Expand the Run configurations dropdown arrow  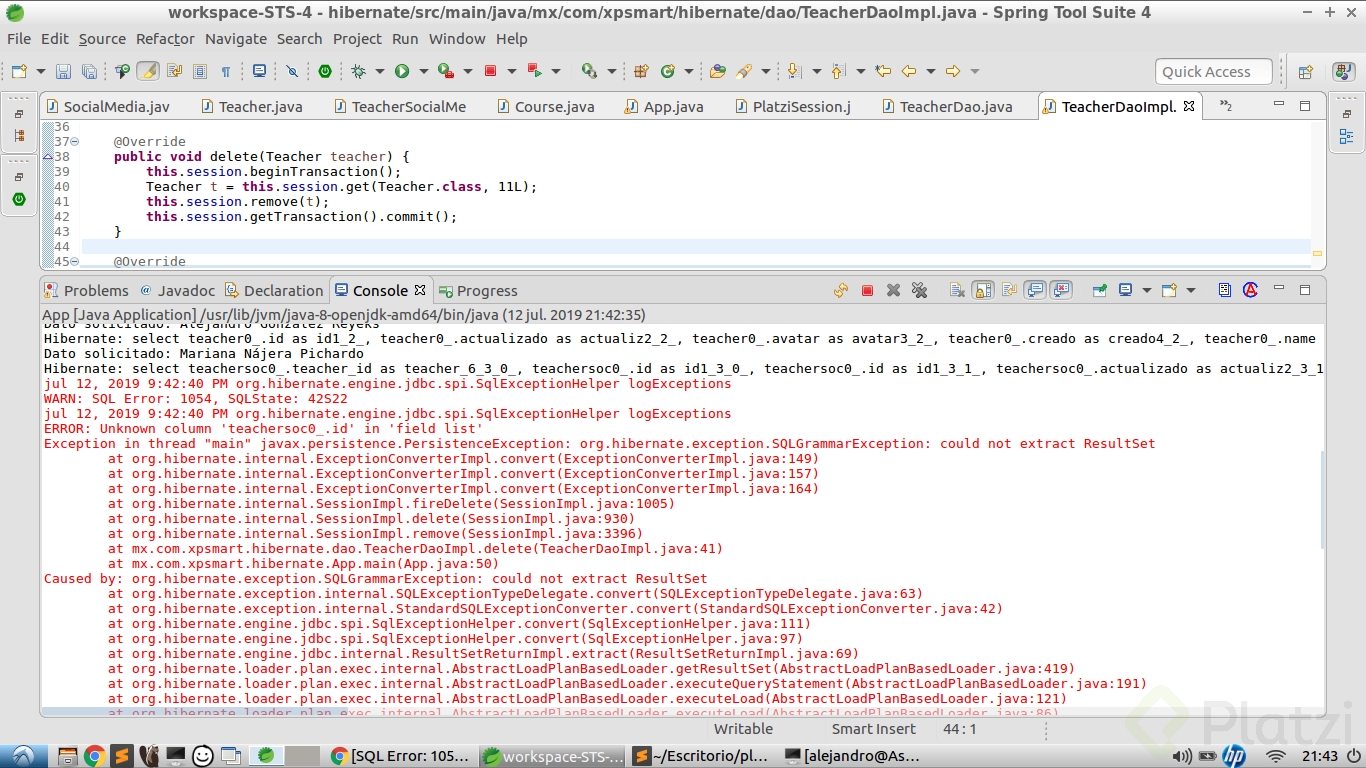click(422, 71)
